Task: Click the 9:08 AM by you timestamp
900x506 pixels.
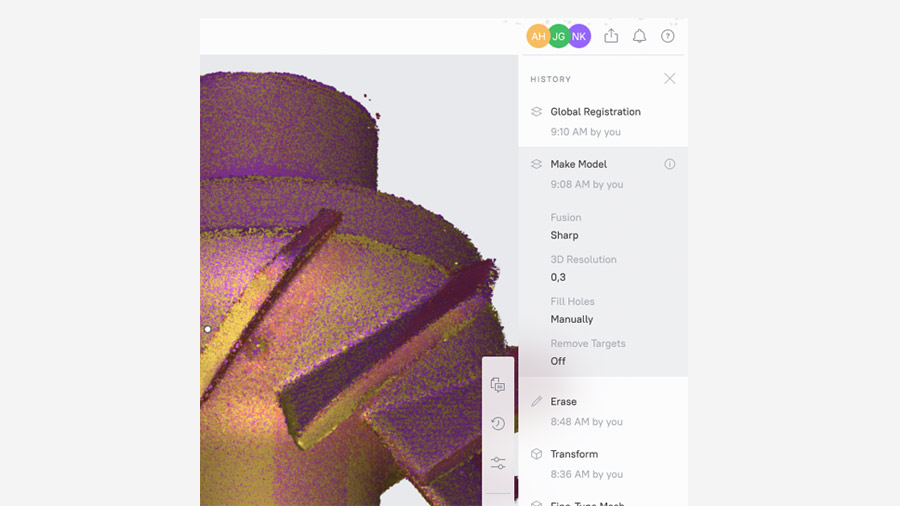Action: [587, 184]
